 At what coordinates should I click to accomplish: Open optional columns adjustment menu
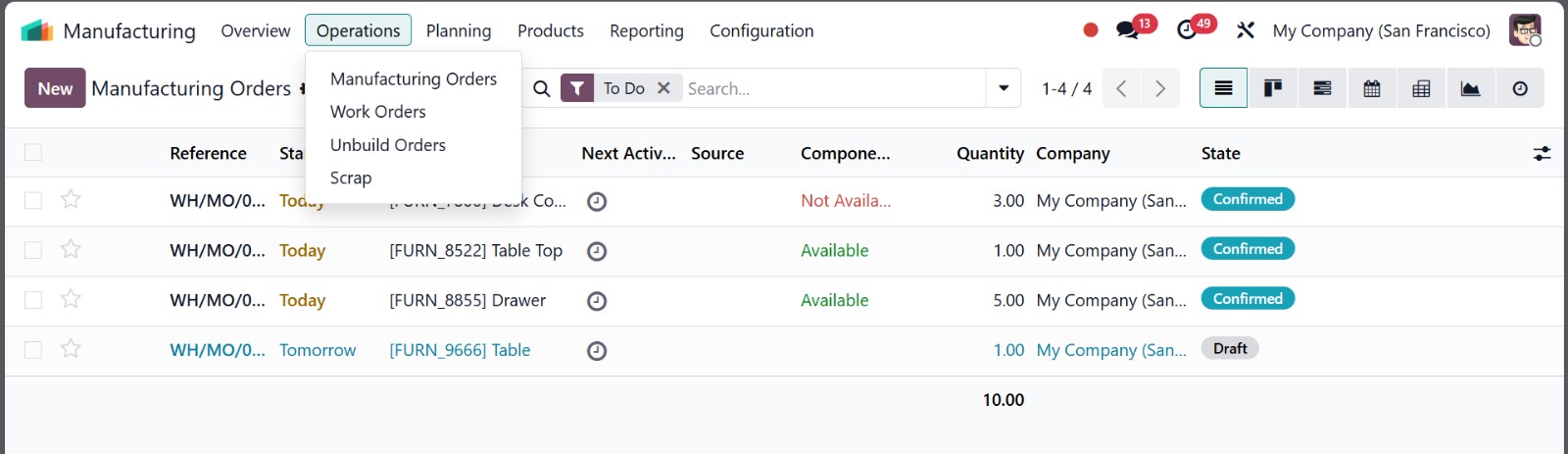click(1542, 153)
